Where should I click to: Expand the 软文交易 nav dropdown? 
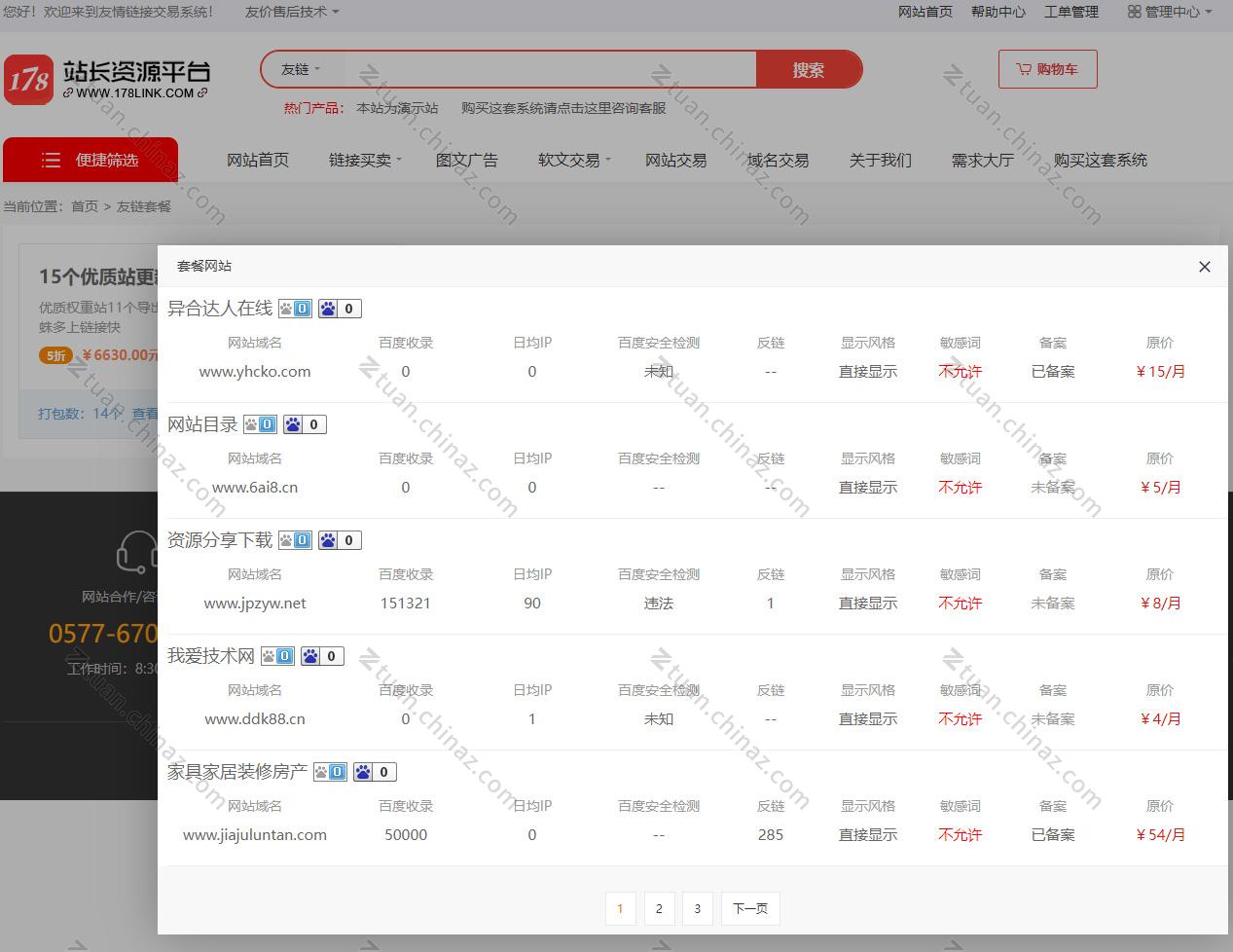574,161
